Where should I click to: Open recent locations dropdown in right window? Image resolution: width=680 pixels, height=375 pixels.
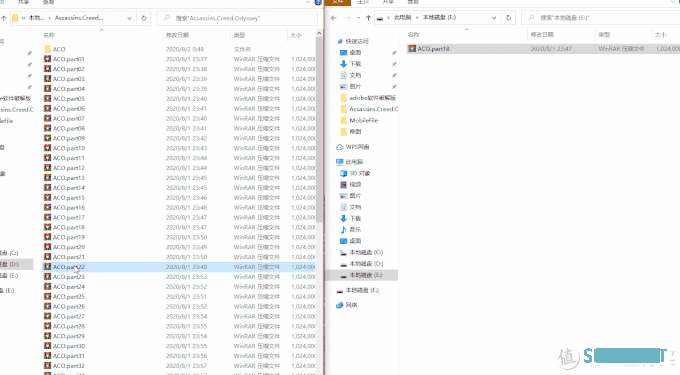(359, 18)
